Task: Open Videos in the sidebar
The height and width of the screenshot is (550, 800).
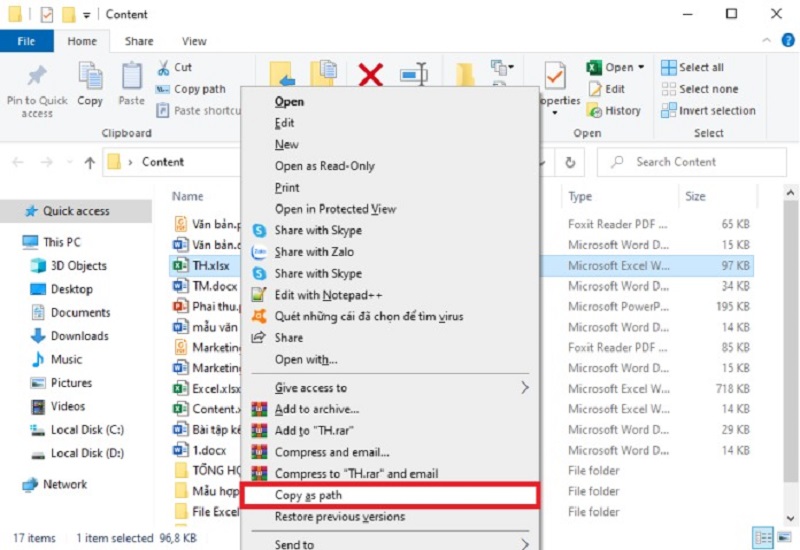Action: click(58, 407)
